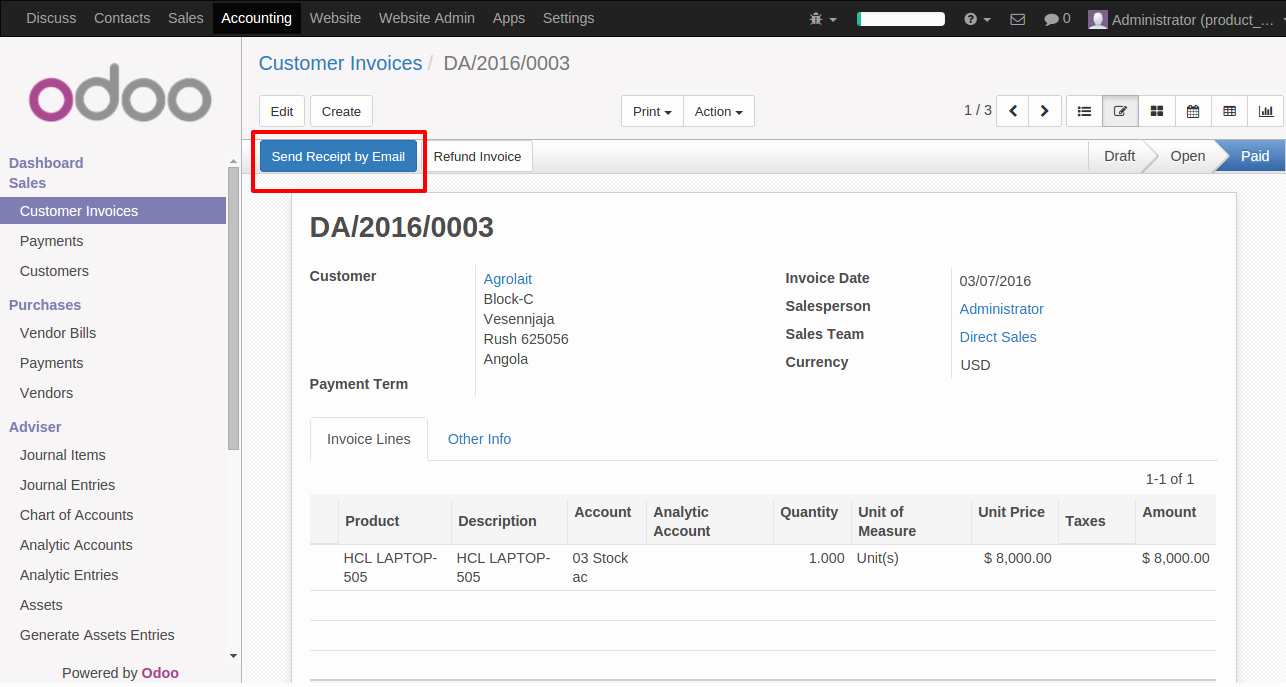Expand the Action dropdown
The height and width of the screenshot is (687, 1286).
[719, 111]
